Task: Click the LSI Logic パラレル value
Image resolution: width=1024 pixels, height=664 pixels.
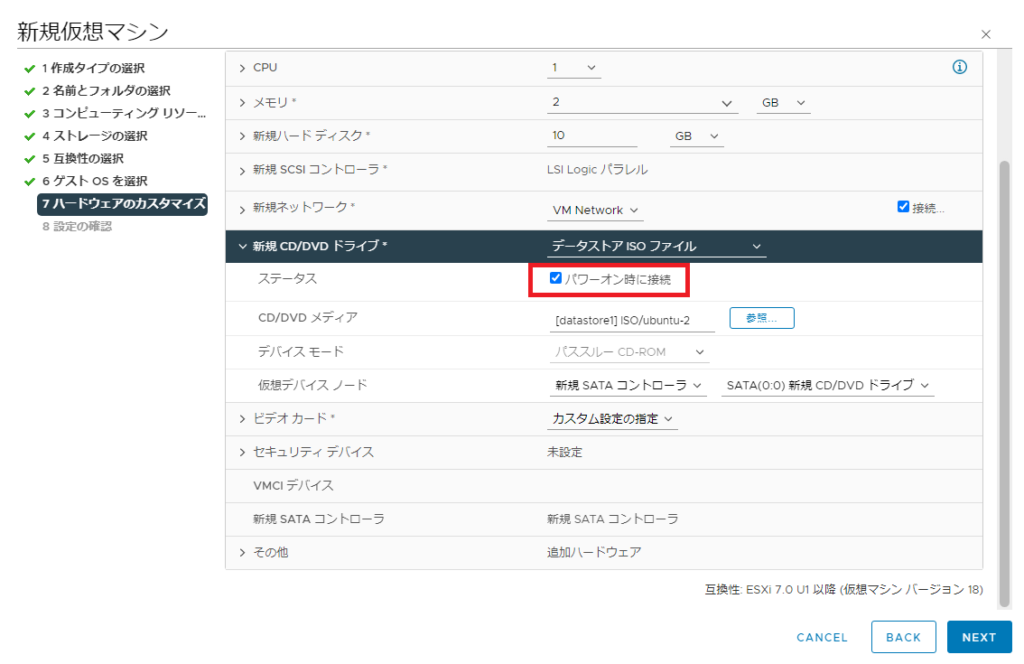Action: 597,170
